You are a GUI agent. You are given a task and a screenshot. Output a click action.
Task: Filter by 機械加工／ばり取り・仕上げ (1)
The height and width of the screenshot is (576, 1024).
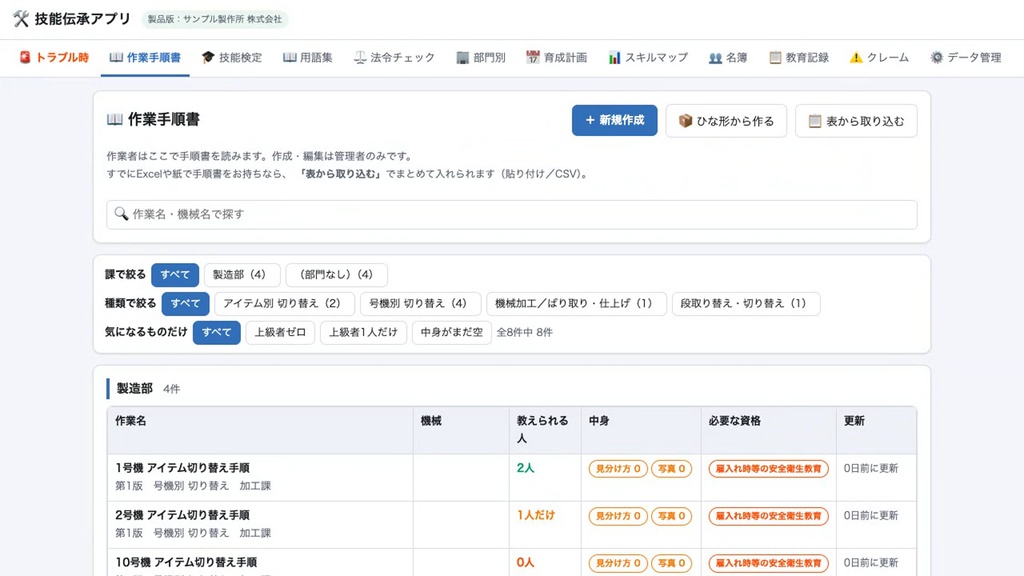tap(577, 303)
